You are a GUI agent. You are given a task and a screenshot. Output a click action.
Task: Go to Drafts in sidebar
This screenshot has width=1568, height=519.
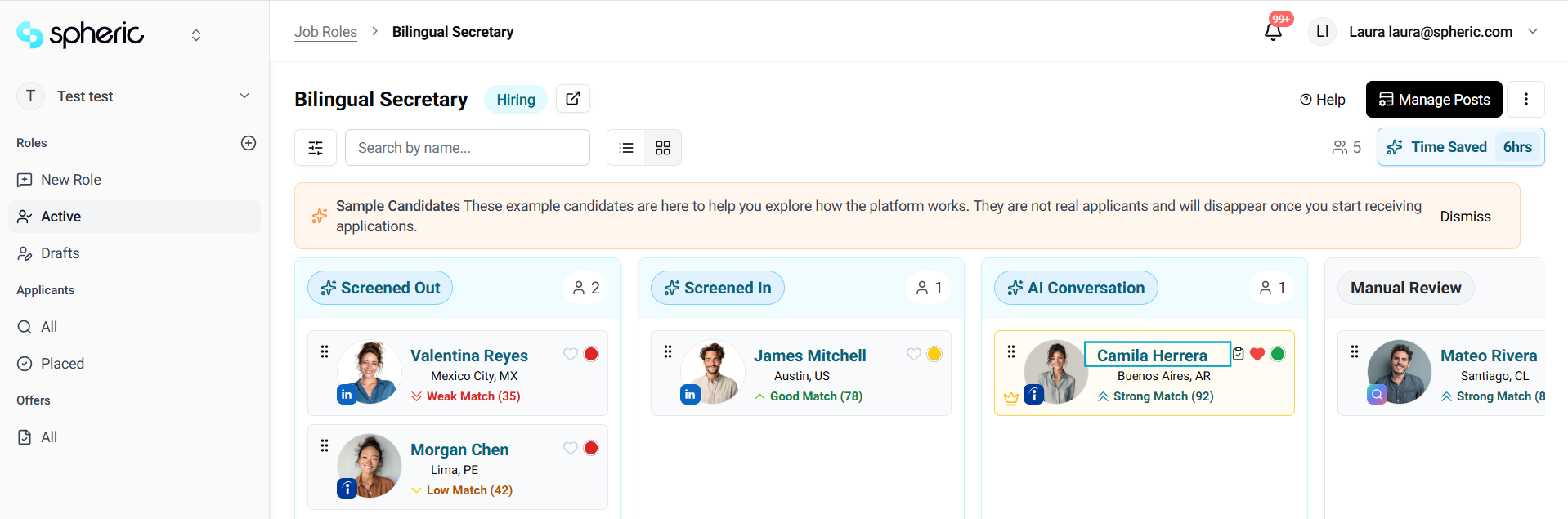point(60,253)
